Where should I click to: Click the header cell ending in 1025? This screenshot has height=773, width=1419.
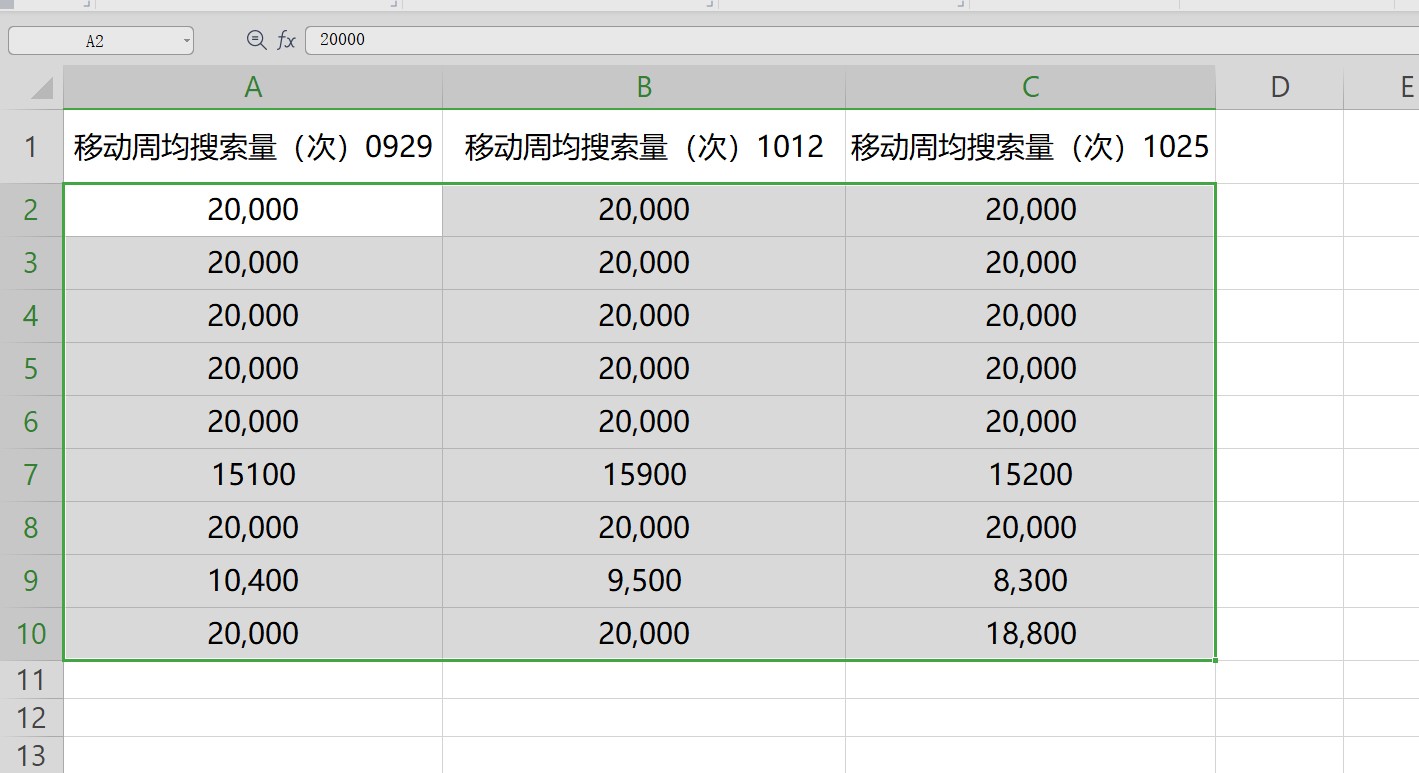point(1030,147)
